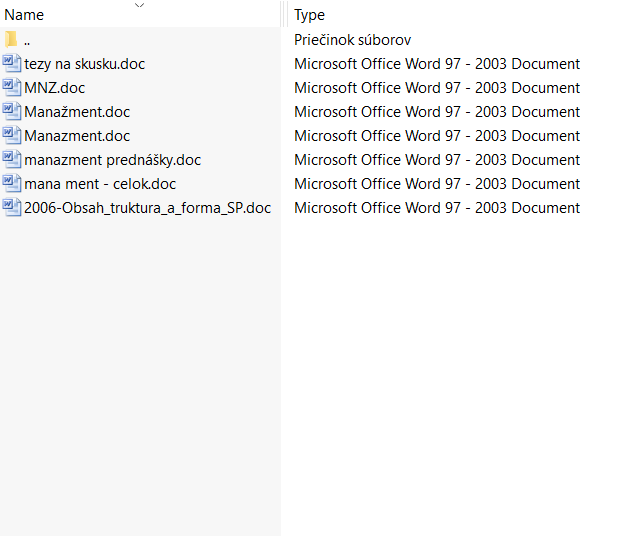This screenshot has width=628, height=536.
Task: Click the Priečinok súborov type entry
Action: [352, 40]
